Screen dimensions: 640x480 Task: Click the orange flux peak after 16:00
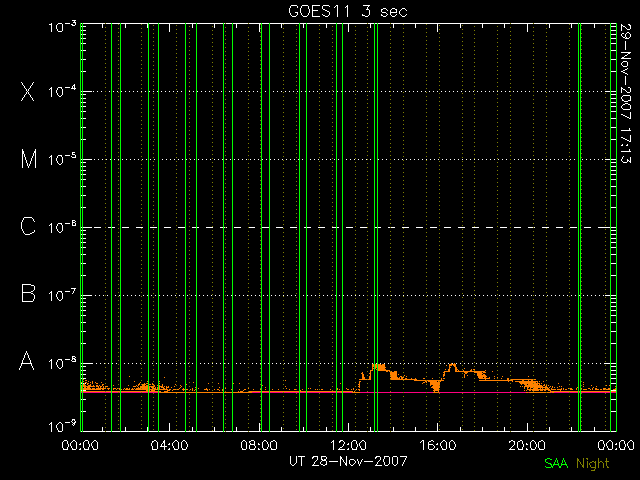tap(452, 367)
